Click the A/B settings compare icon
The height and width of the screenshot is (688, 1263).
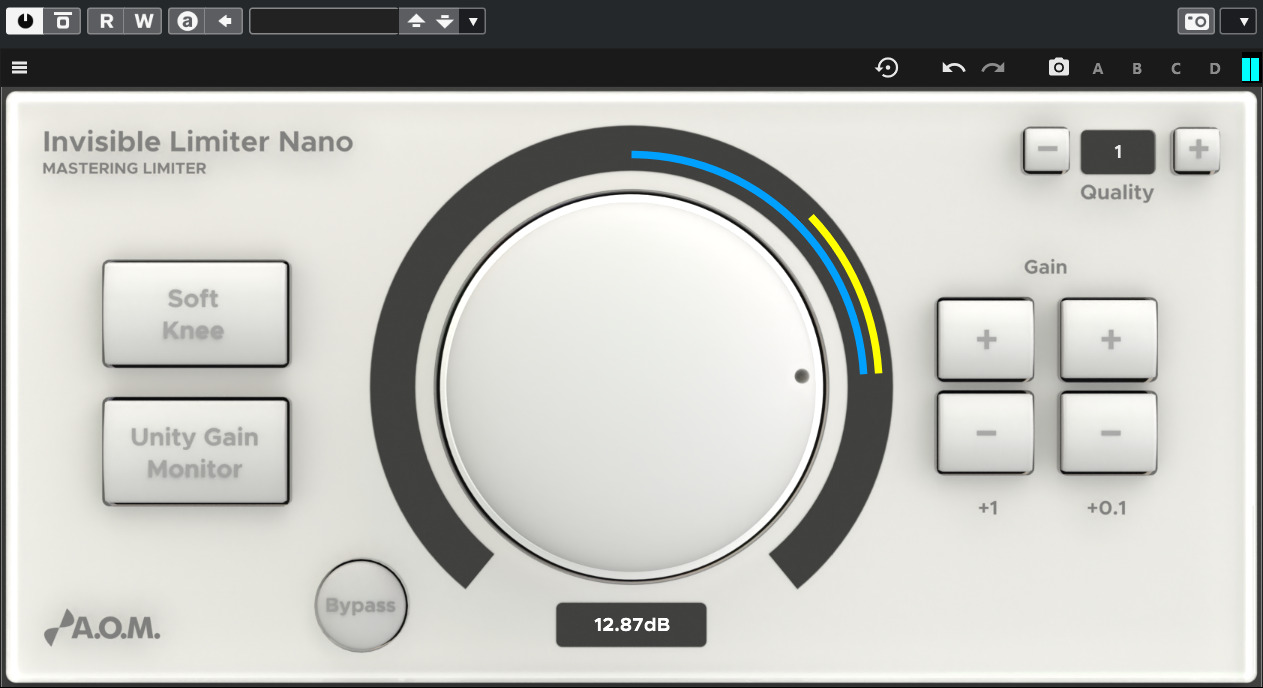(187, 21)
